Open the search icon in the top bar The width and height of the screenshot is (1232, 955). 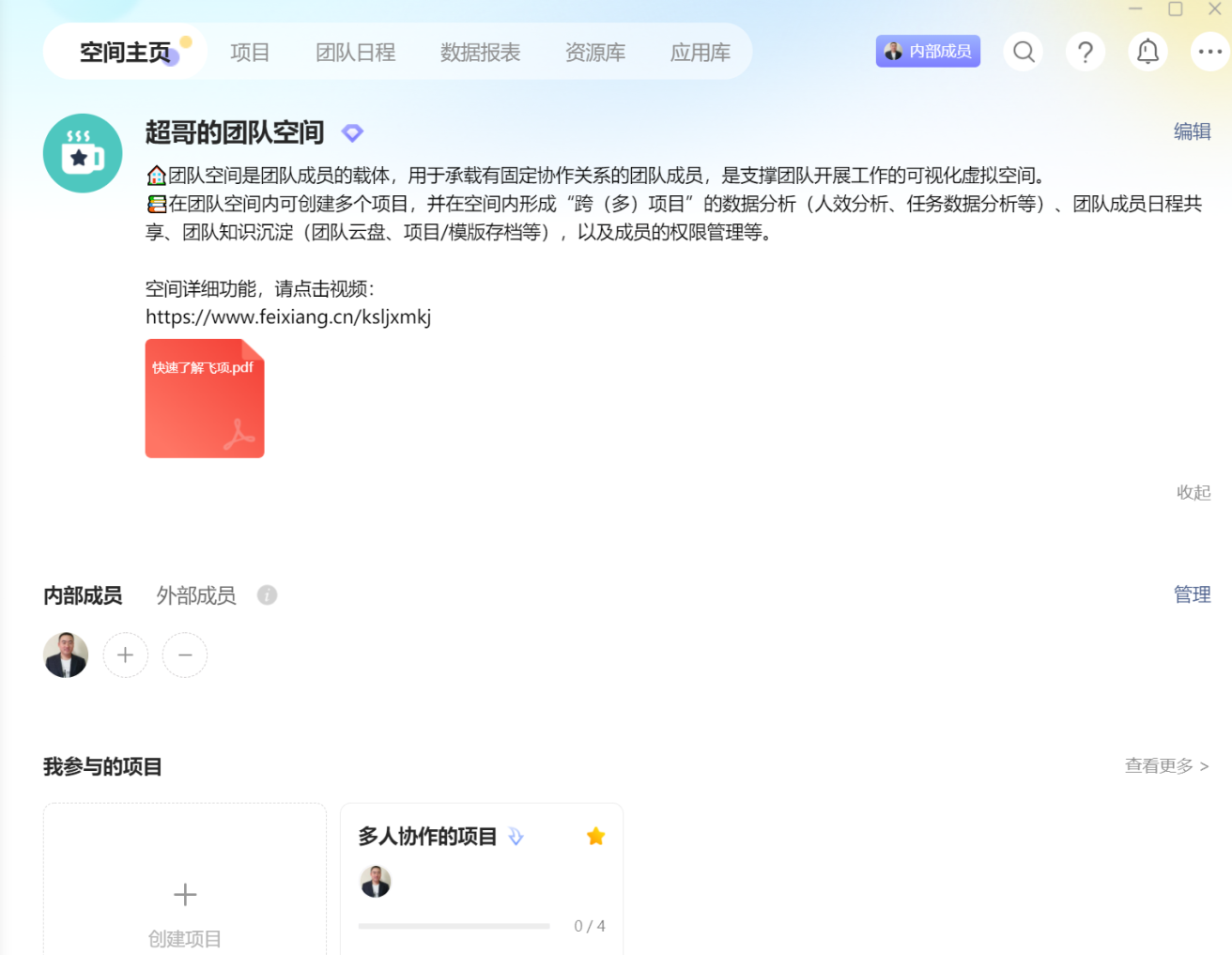1023,52
